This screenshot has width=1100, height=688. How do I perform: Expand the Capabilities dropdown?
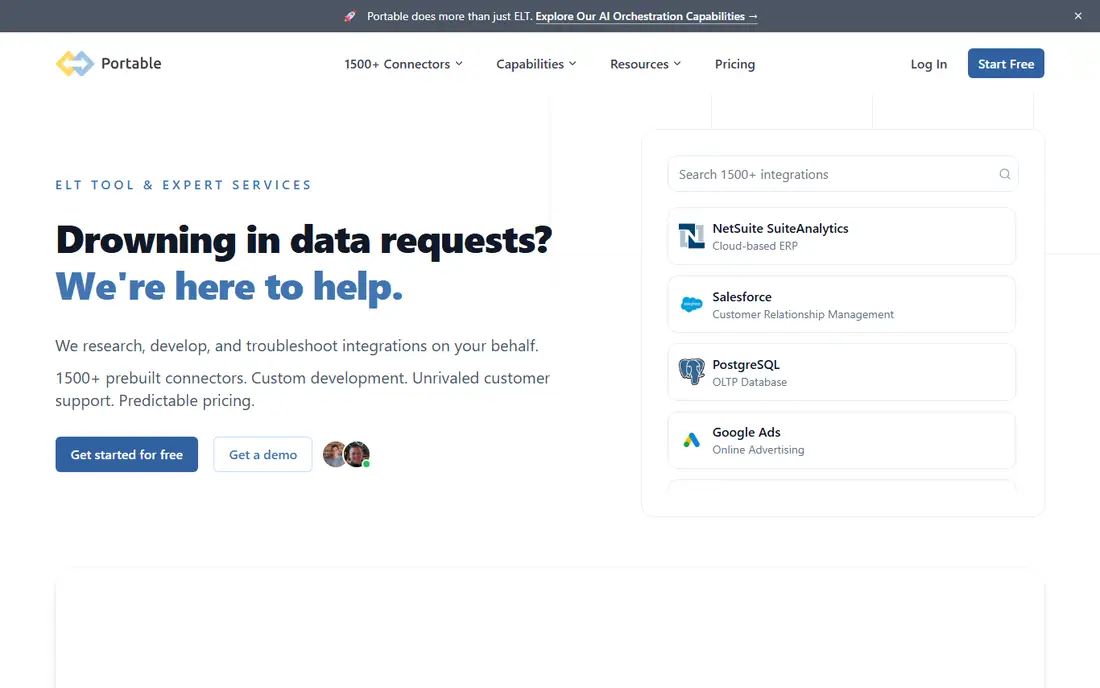pos(536,64)
